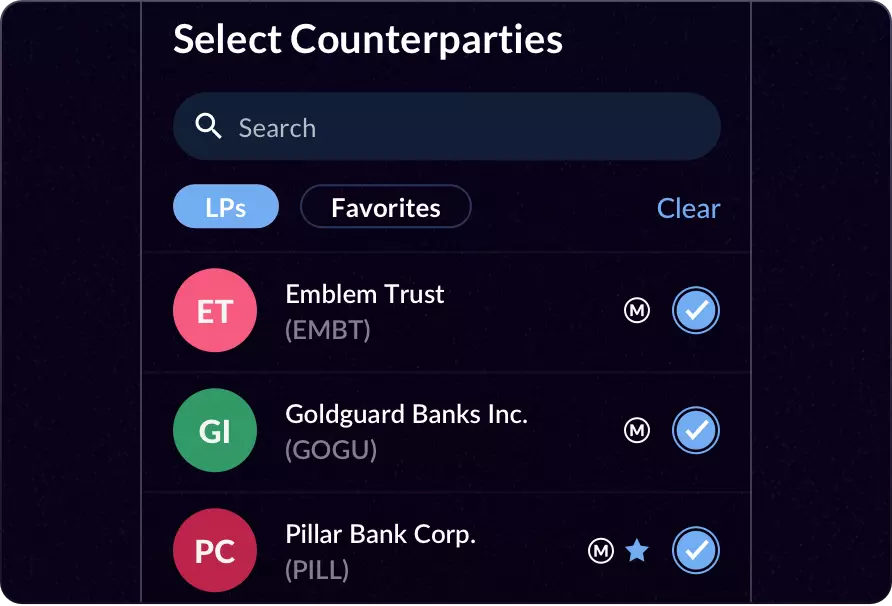
Task: Select the Pillar Bank Corp. row
Action: 430,550
